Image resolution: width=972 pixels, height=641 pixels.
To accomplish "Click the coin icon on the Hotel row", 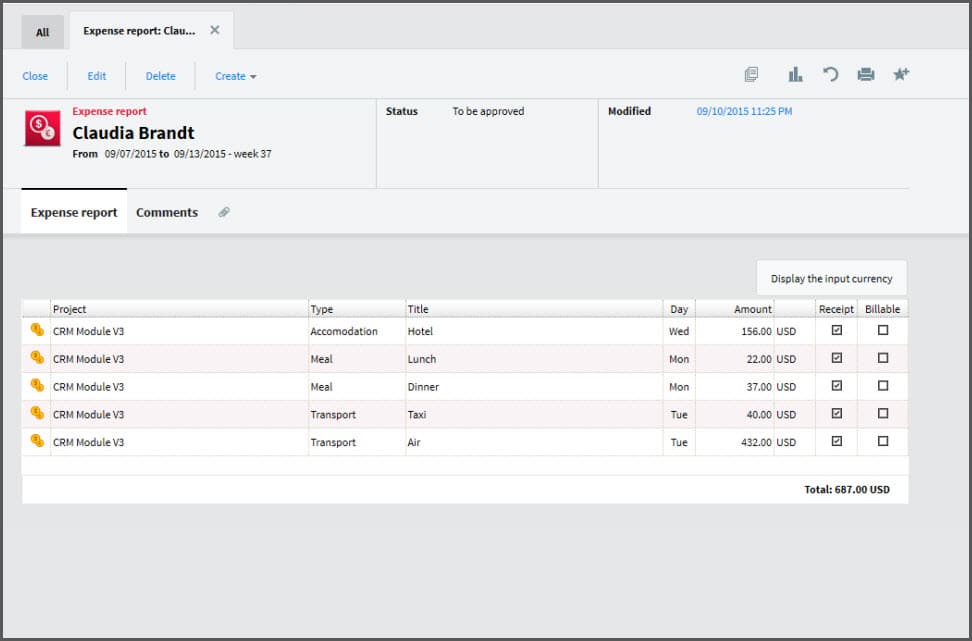I will tap(37, 330).
